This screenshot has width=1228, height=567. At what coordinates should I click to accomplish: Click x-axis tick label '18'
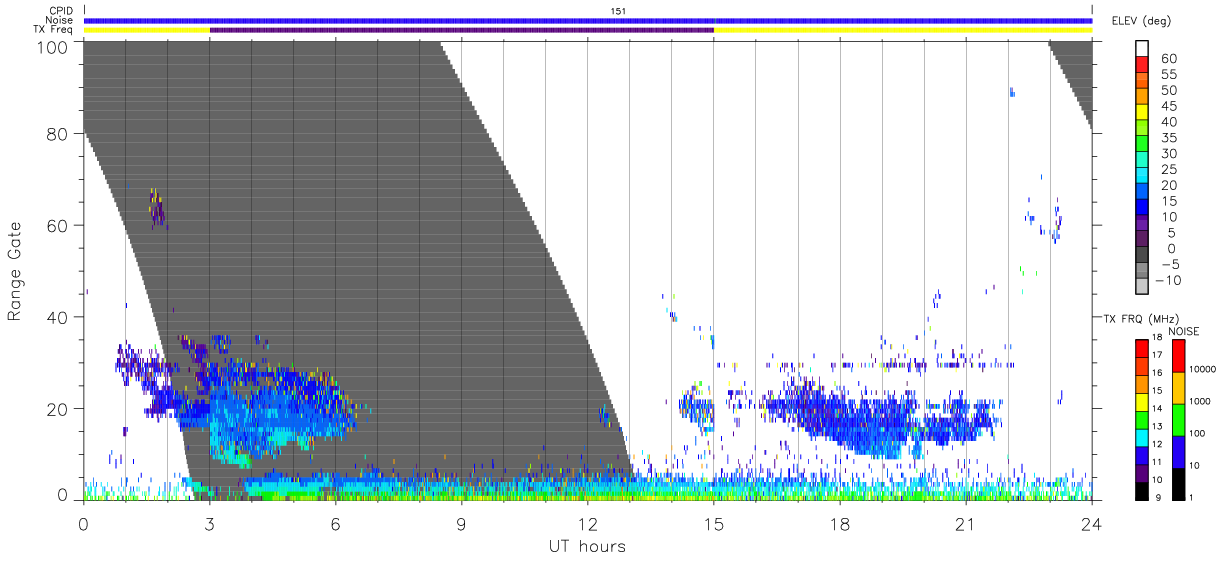pos(840,523)
